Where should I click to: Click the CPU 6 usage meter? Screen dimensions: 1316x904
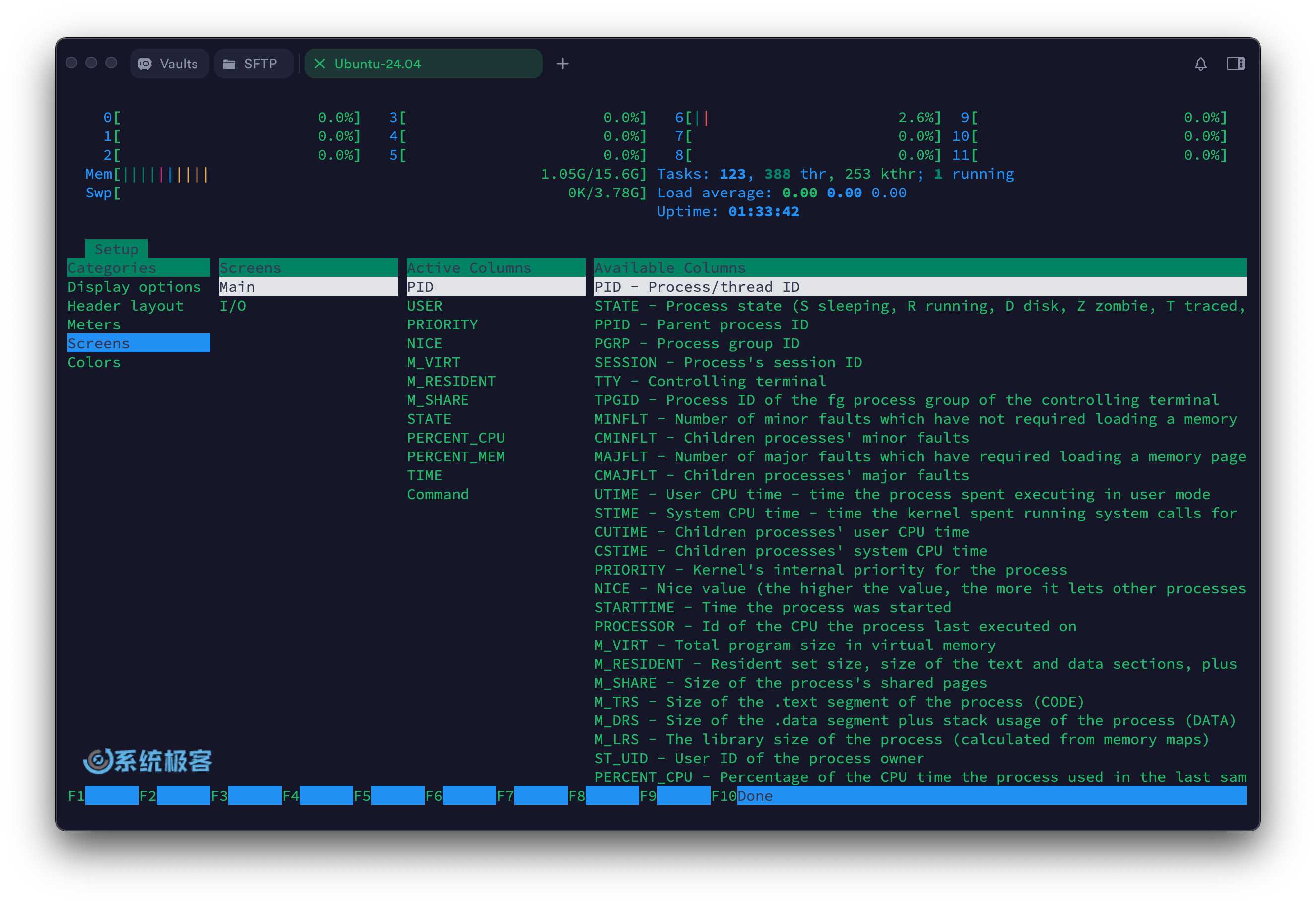click(808, 118)
